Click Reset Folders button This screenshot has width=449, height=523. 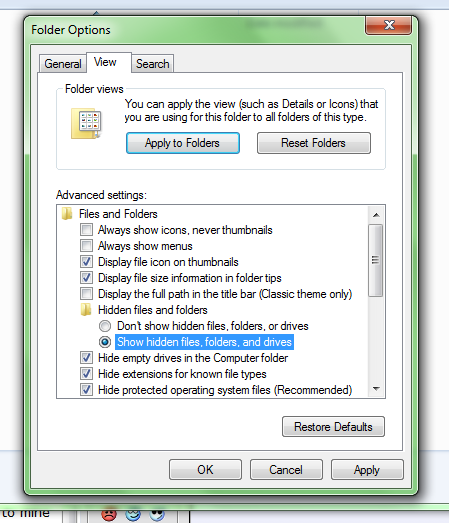[x=314, y=143]
